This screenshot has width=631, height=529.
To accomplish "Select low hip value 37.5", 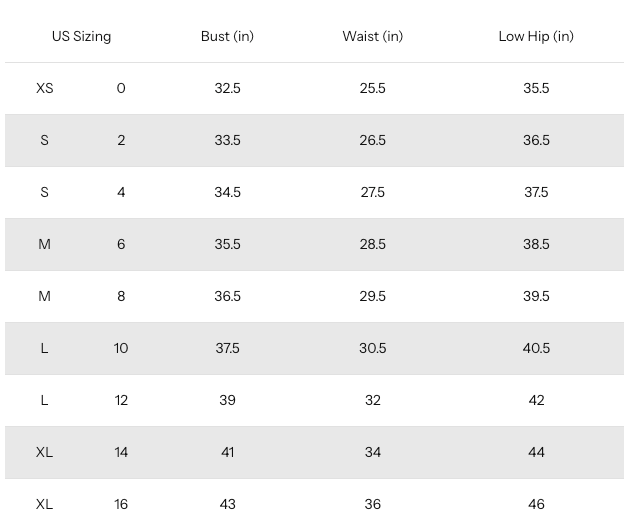I will pyautogui.click(x=536, y=192).
